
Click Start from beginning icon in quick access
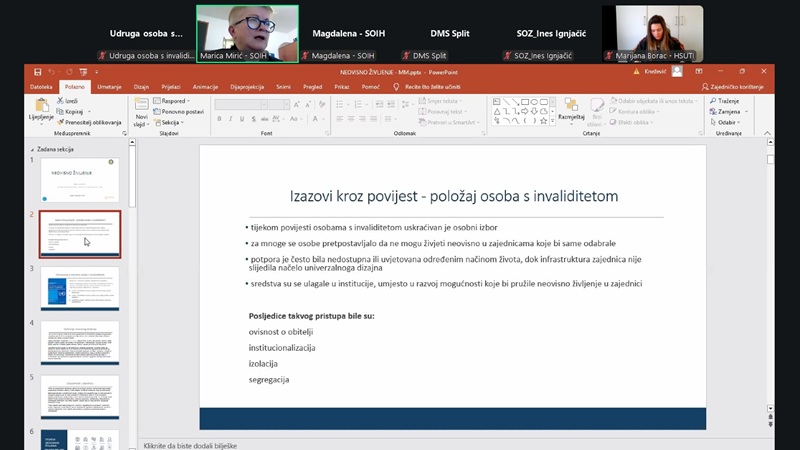tap(85, 73)
